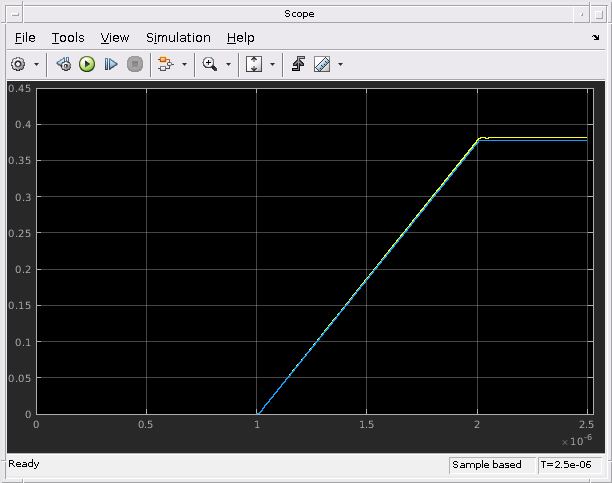This screenshot has height=483, width=612.
Task: Select the Zoom magnifier tool
Action: click(x=210, y=64)
